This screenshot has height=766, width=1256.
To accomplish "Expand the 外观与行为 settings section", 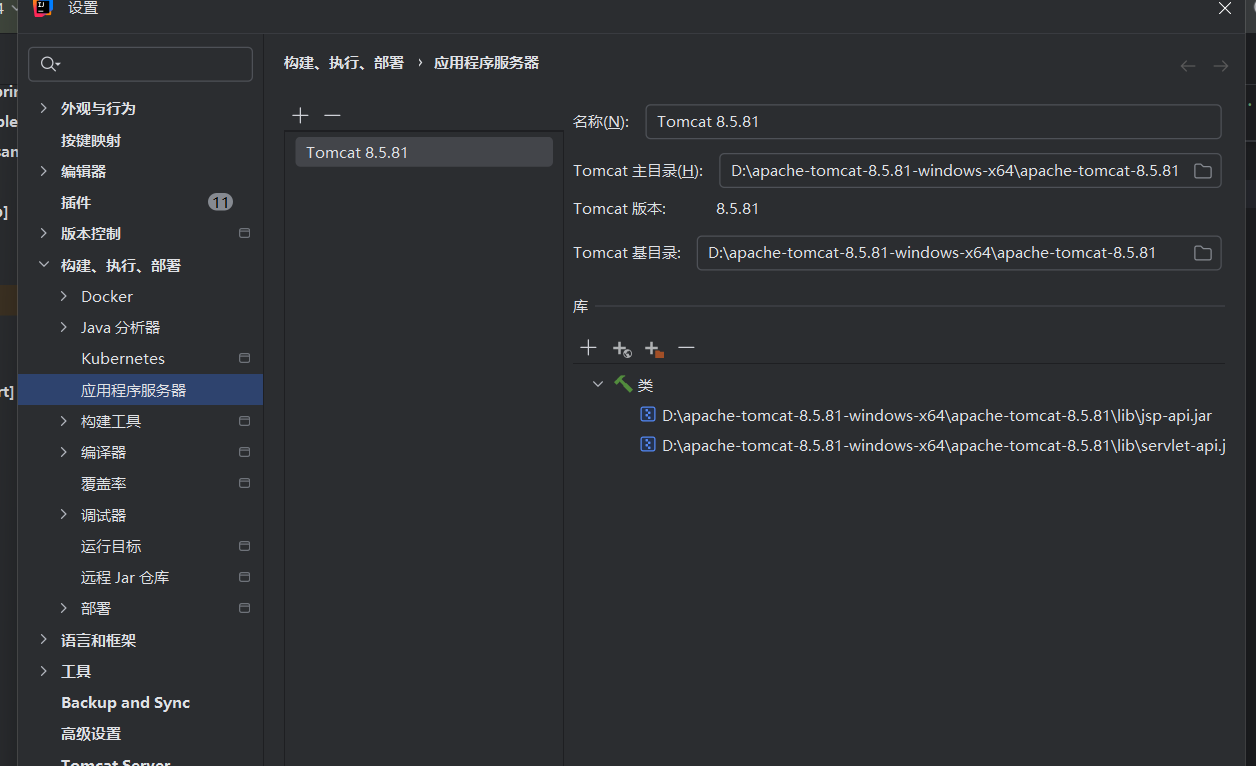I will pyautogui.click(x=43, y=108).
